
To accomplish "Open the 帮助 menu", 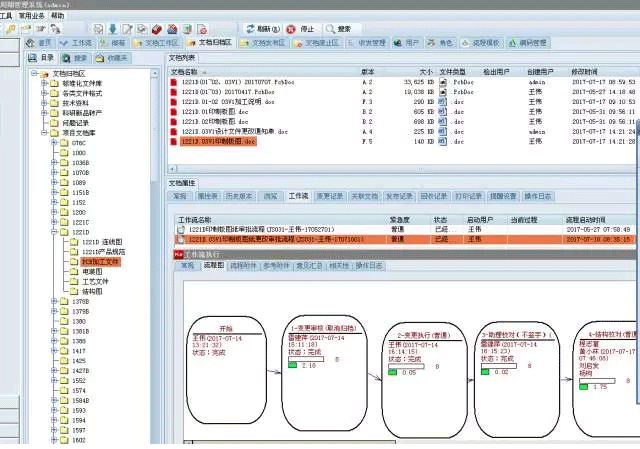I will (57, 17).
